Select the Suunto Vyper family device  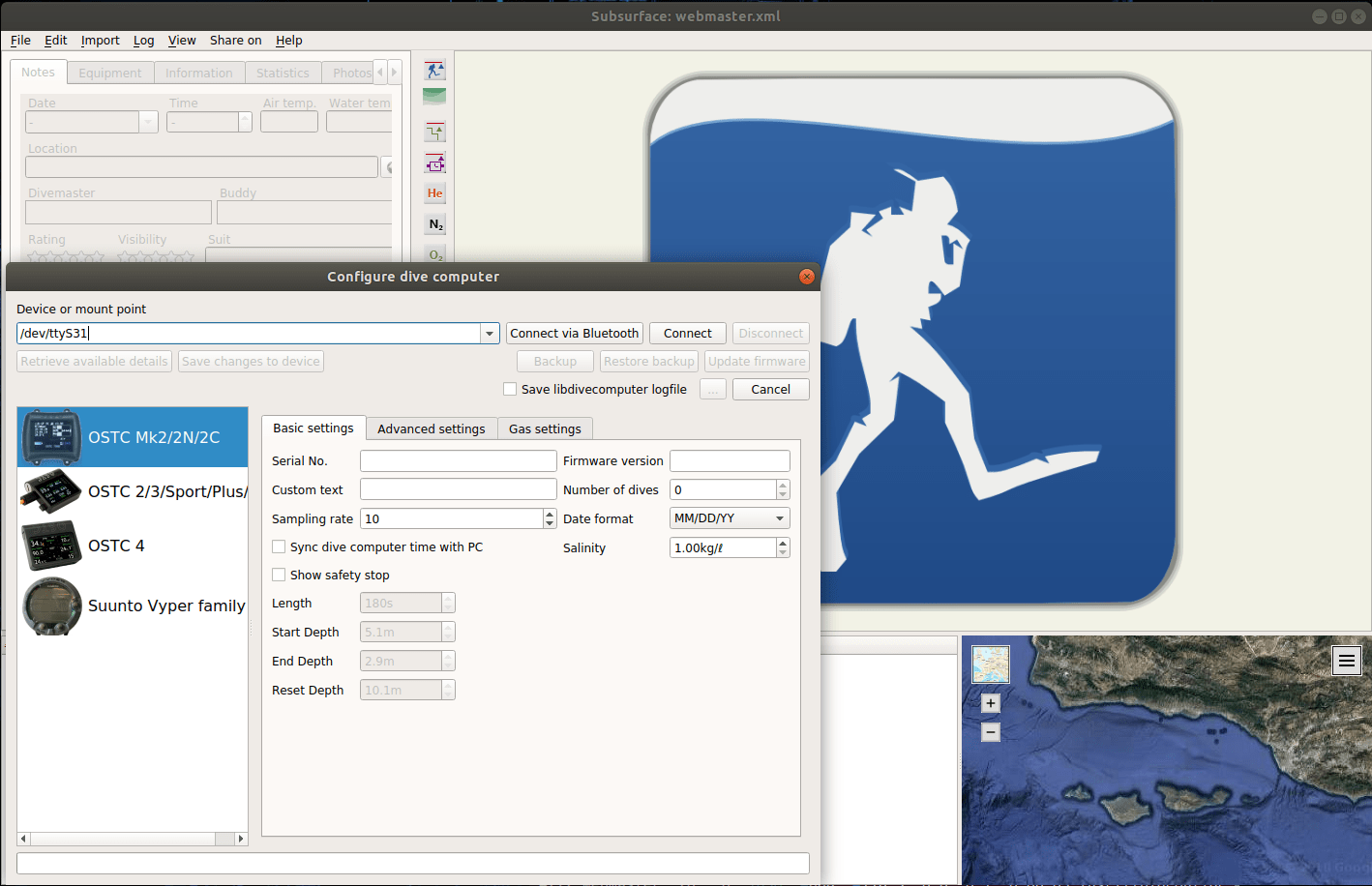[x=165, y=605]
